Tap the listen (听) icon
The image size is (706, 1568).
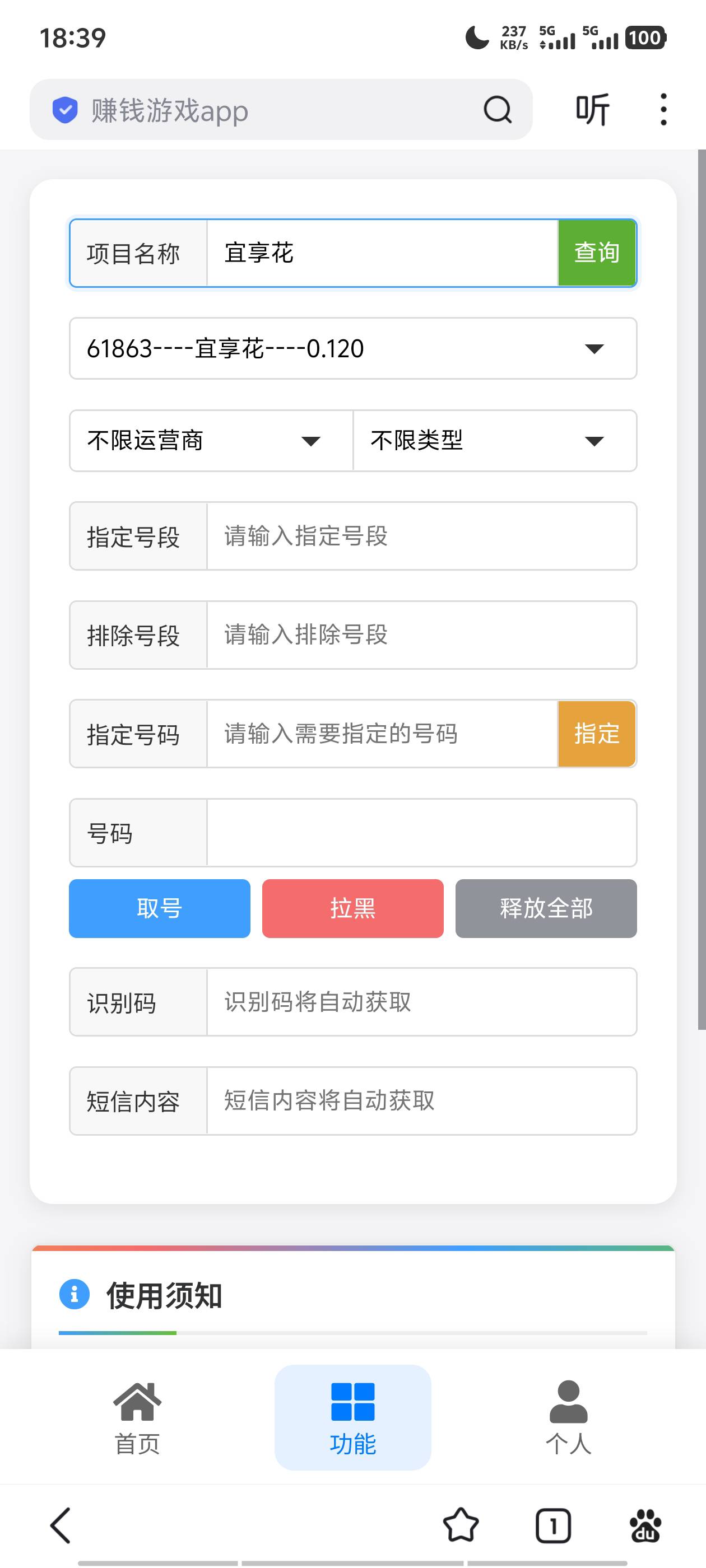(592, 110)
